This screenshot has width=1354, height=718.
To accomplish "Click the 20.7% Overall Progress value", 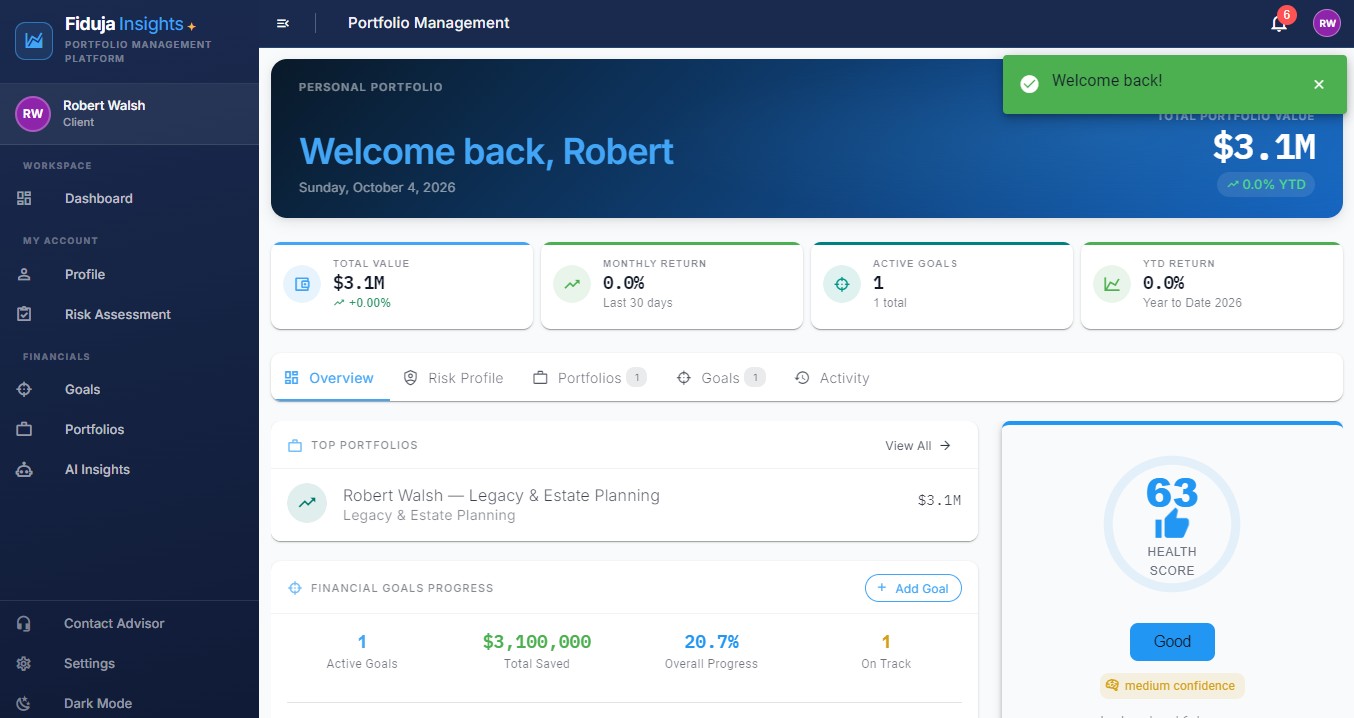I will click(x=711, y=642).
